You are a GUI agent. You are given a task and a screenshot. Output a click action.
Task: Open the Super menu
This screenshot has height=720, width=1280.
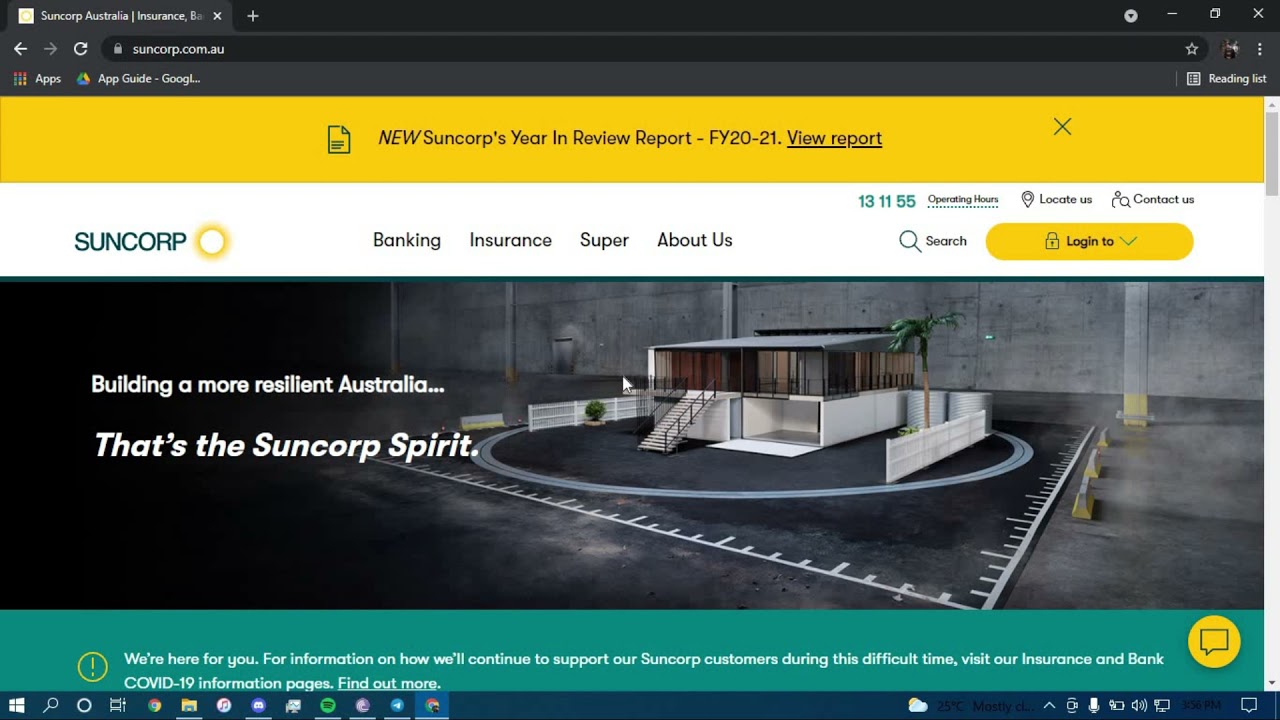click(x=604, y=240)
